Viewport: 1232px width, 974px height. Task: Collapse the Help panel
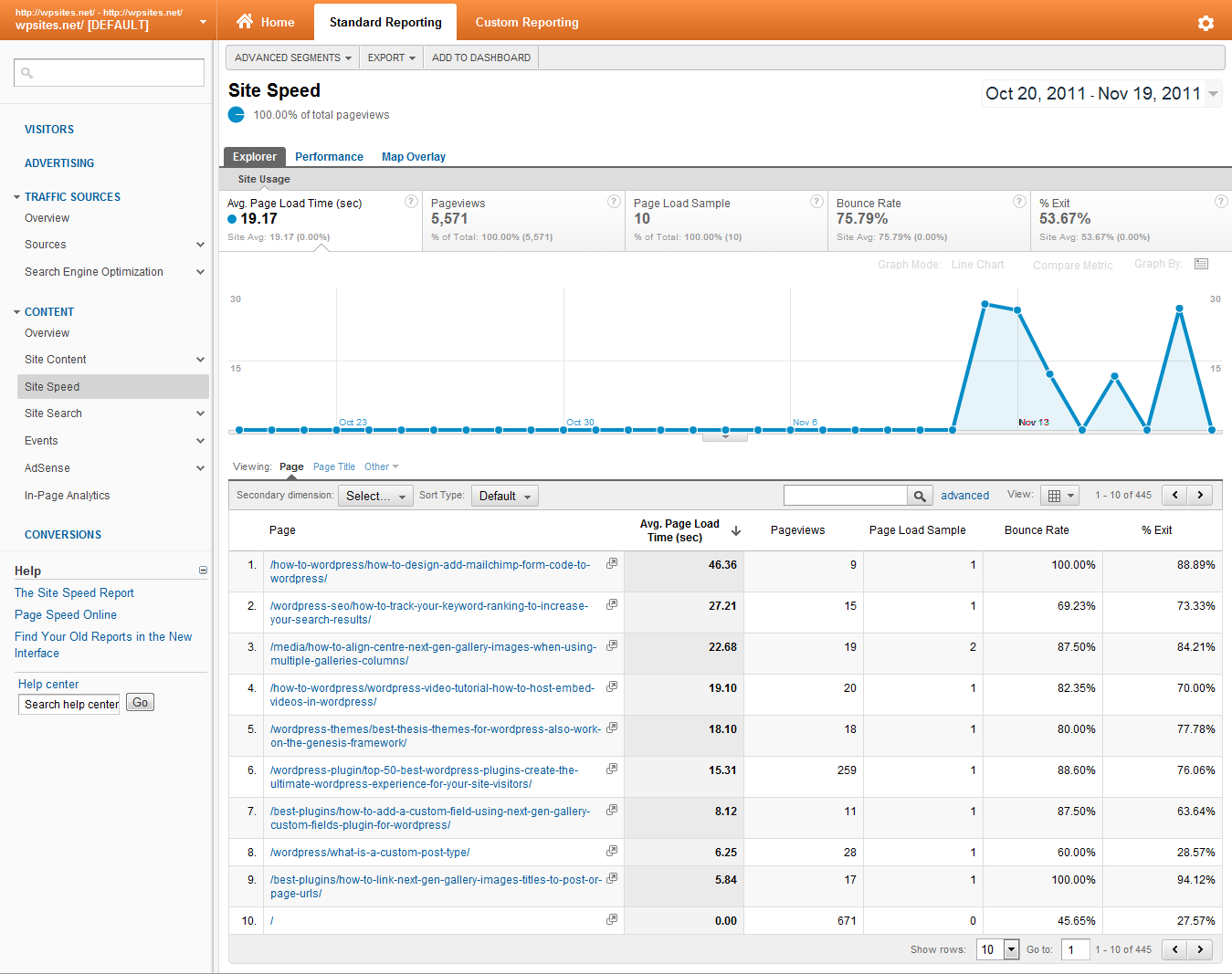coord(203,571)
